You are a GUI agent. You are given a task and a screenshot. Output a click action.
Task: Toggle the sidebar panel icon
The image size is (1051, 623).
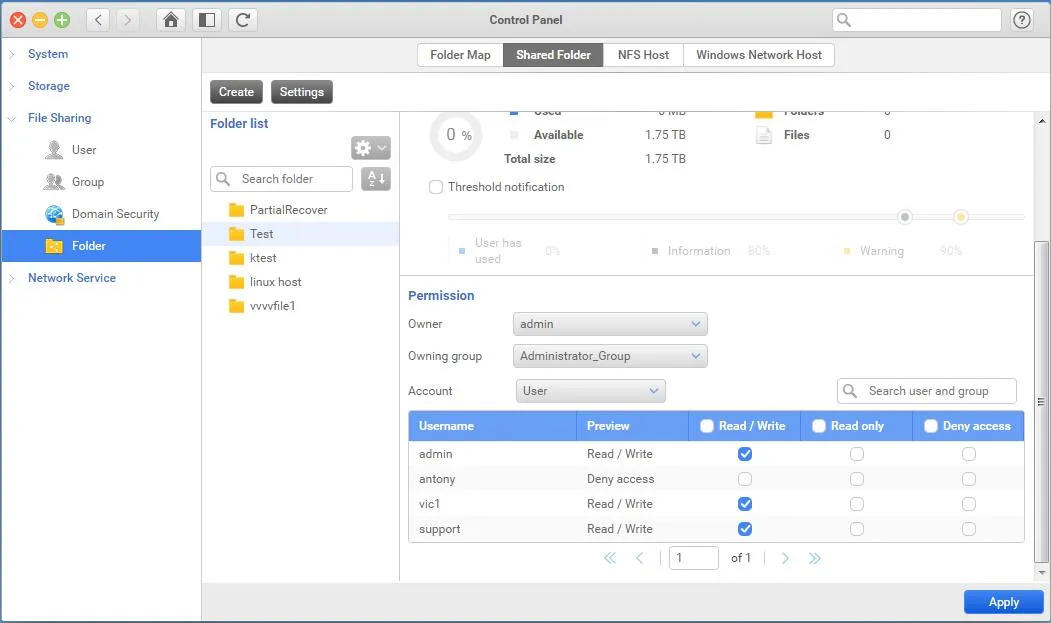pyautogui.click(x=207, y=20)
